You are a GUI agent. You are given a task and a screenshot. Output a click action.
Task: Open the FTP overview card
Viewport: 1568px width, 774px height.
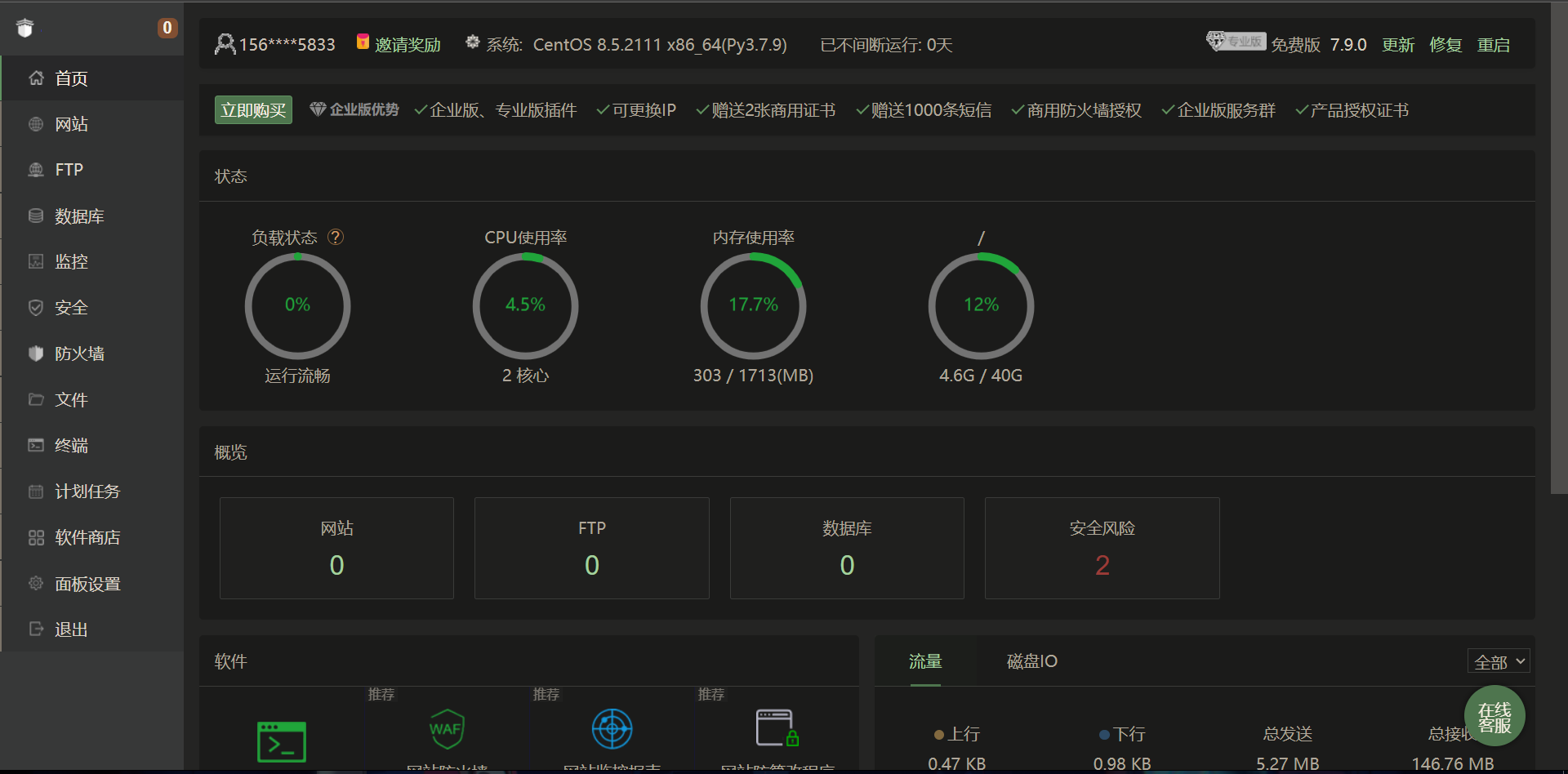coord(592,548)
